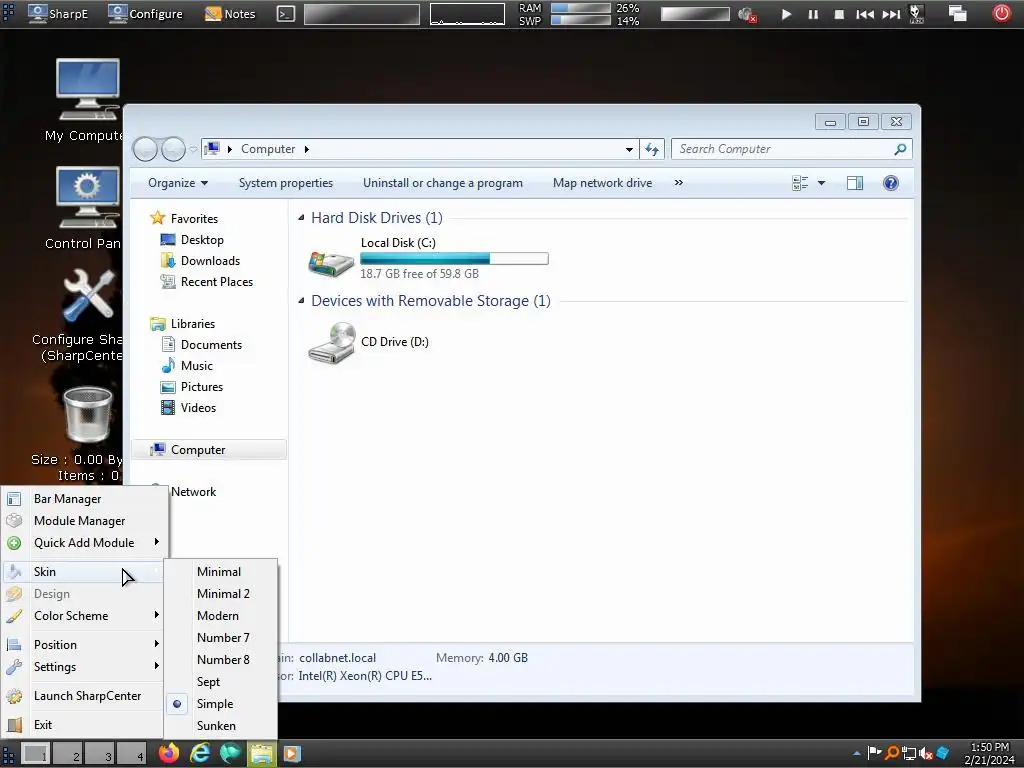Expand Position submenu

coord(83,645)
